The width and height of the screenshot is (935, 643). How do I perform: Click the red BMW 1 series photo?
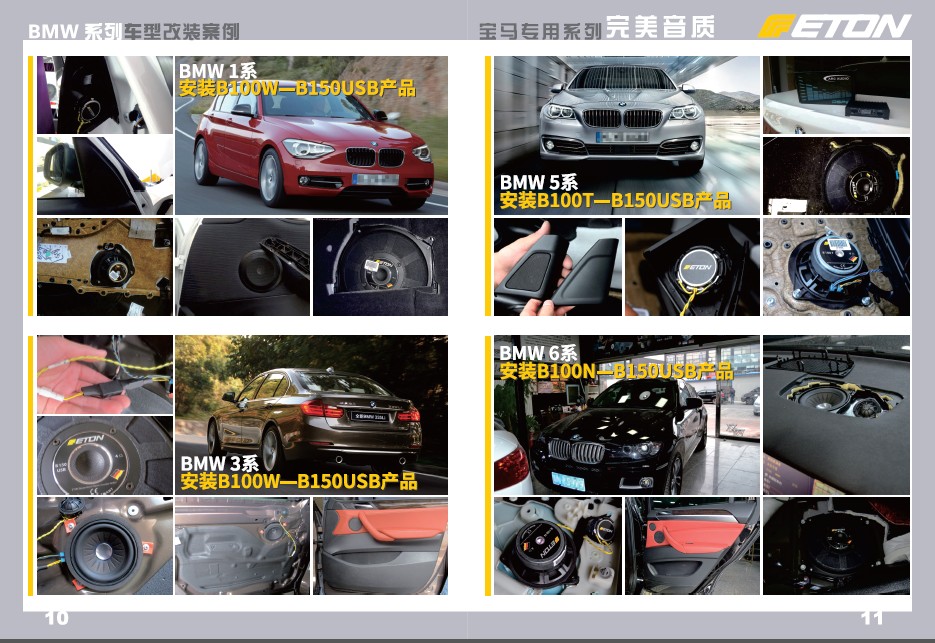311,135
